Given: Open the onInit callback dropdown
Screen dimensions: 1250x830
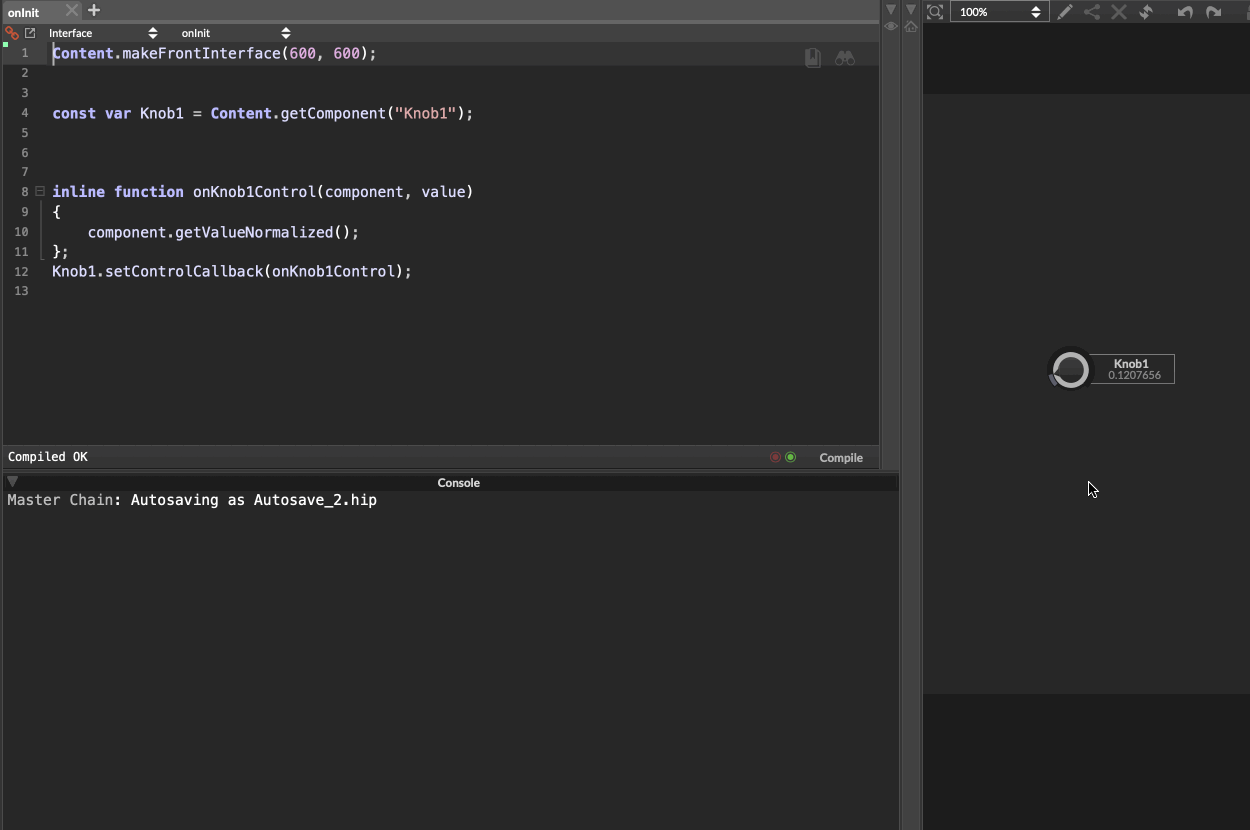Looking at the screenshot, I should point(235,33).
